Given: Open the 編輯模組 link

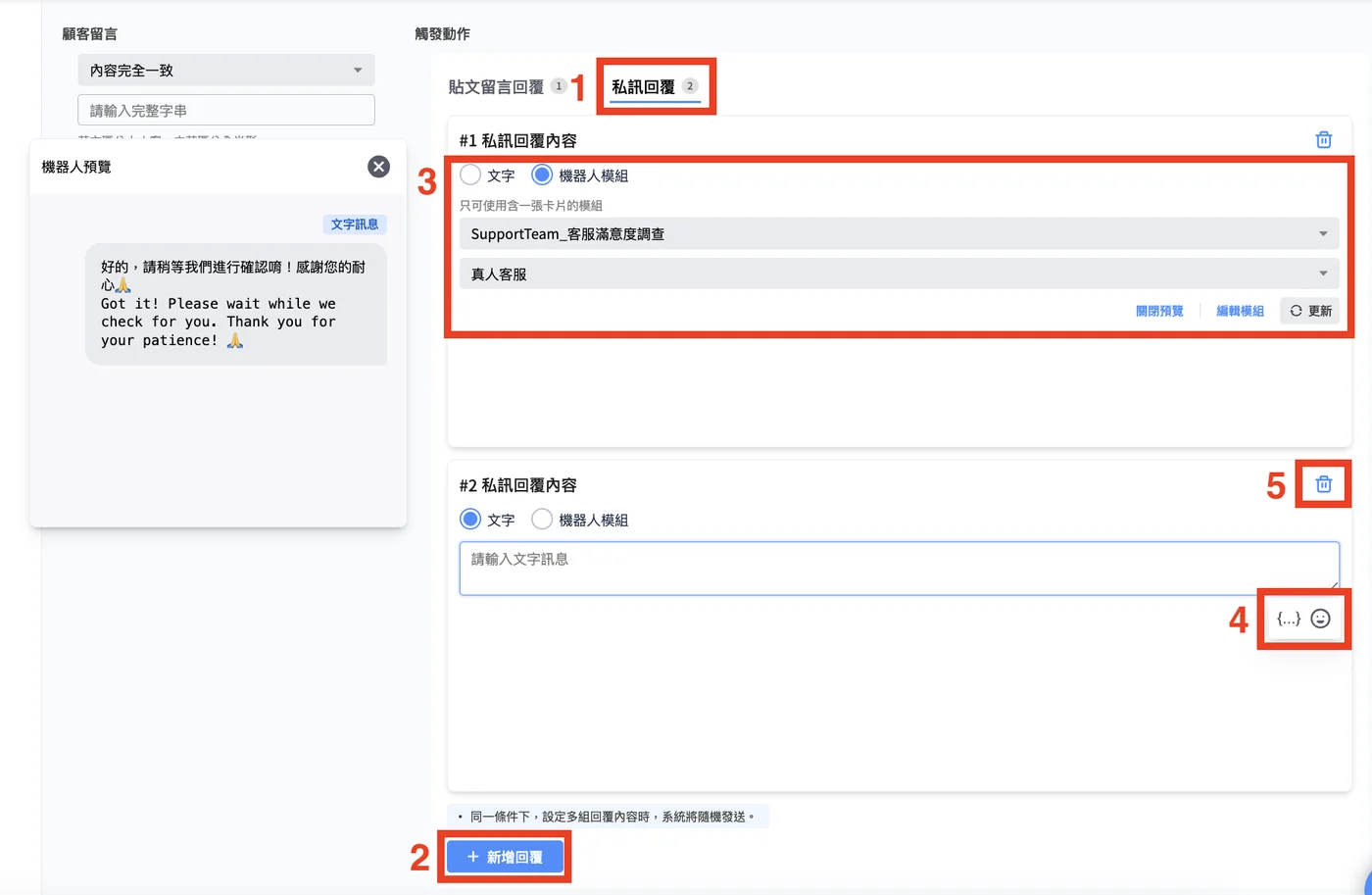Looking at the screenshot, I should 1240,311.
